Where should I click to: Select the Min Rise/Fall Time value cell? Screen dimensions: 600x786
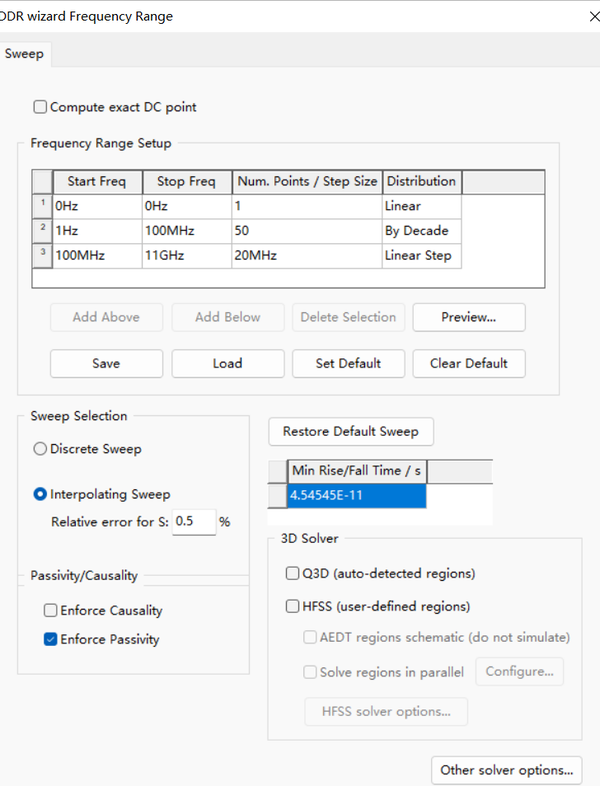click(x=356, y=495)
